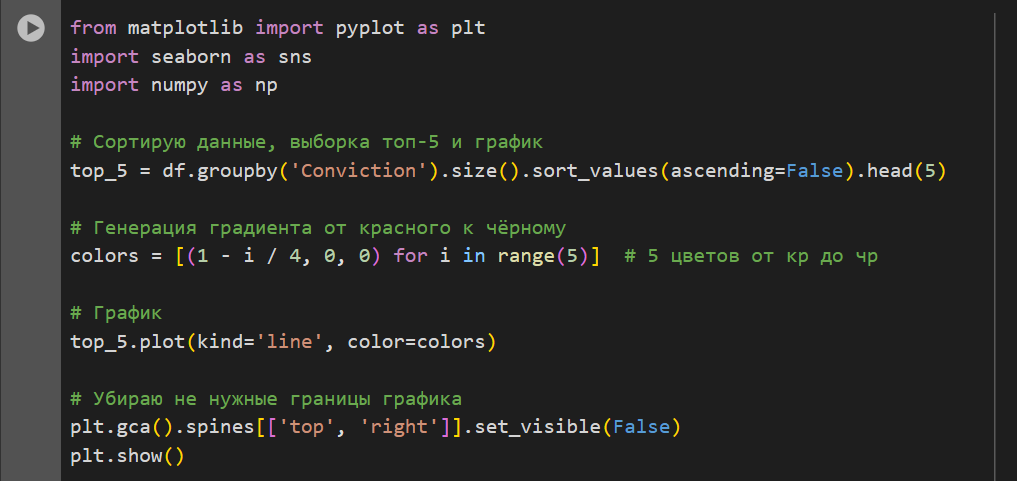Click 'numpy' in the third import line
The height and width of the screenshot is (481, 1017).
coord(180,85)
